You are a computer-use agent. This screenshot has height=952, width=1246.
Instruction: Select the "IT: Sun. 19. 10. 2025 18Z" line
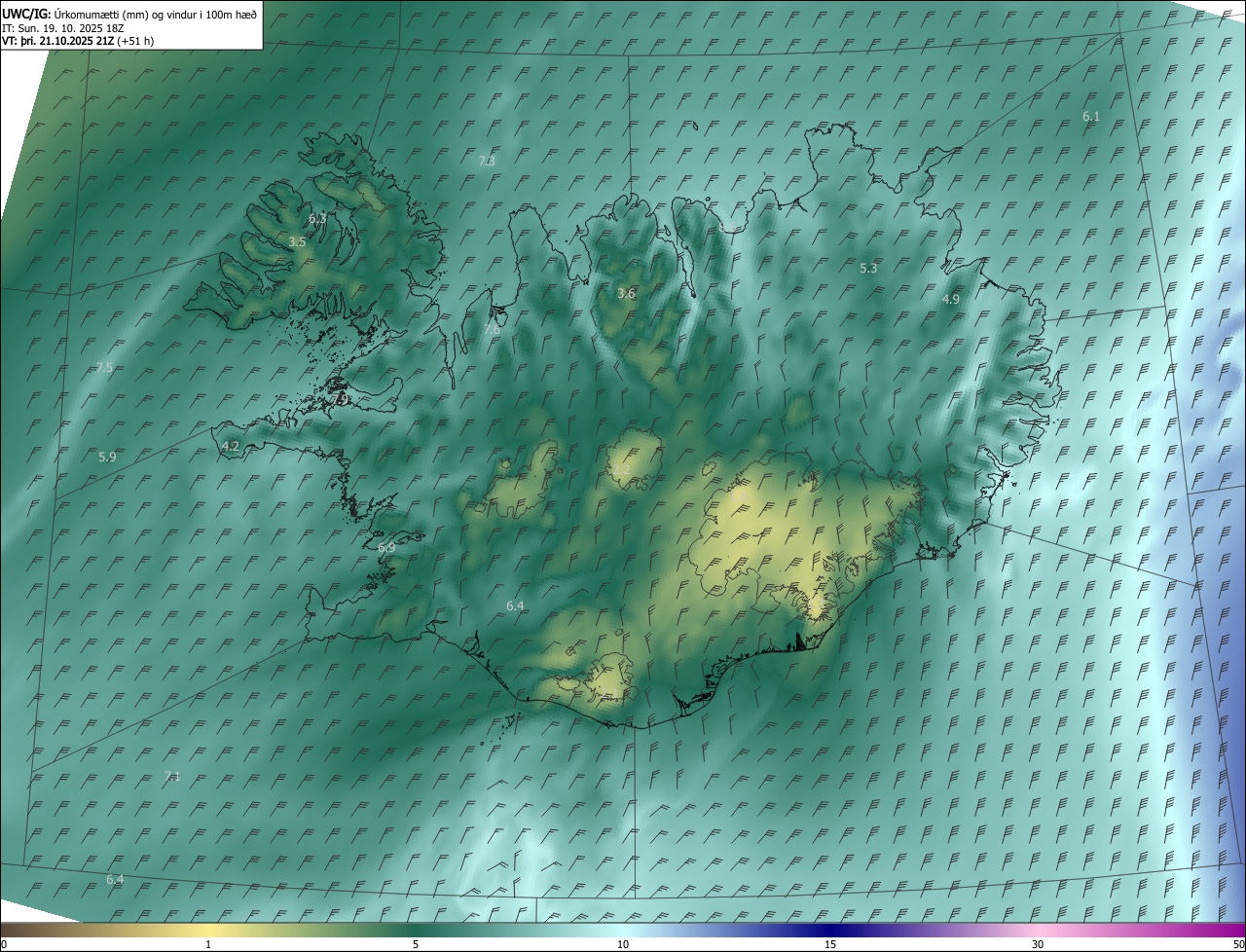[63, 27]
